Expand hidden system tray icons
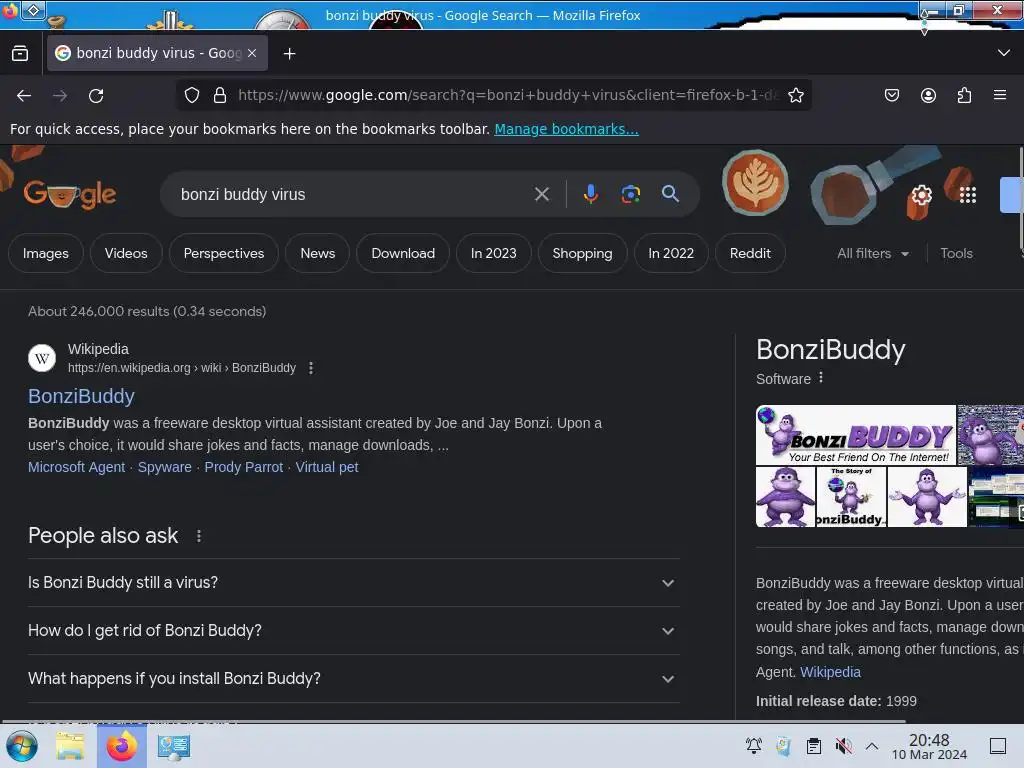This screenshot has height=768, width=1024. coord(872,746)
